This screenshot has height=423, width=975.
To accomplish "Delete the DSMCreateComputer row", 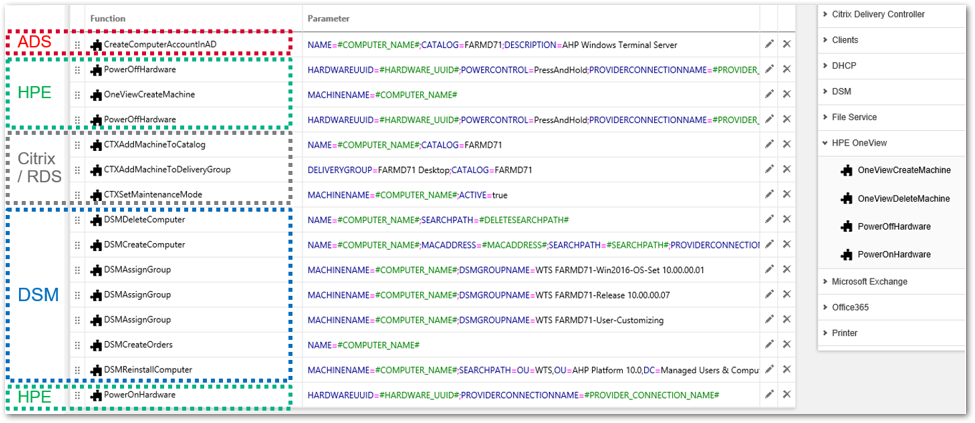I will [x=787, y=244].
